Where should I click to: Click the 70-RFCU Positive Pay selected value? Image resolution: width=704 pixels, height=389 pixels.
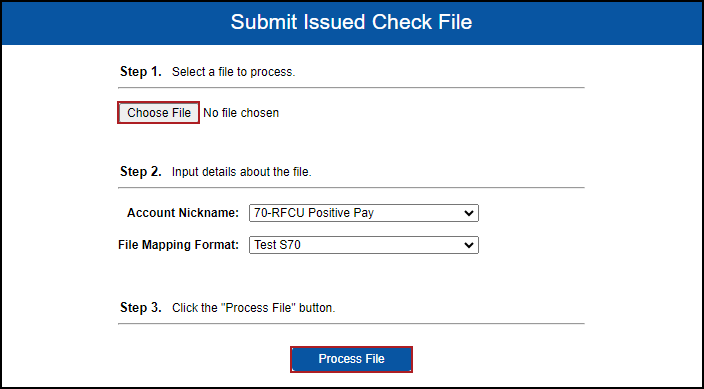click(314, 213)
